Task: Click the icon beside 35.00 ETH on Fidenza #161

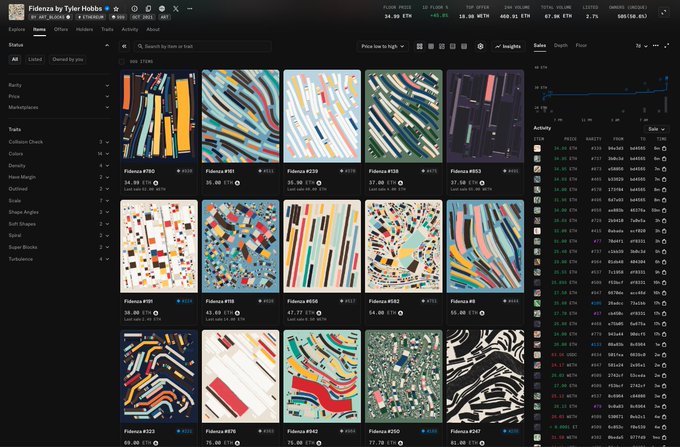Action: (237, 183)
